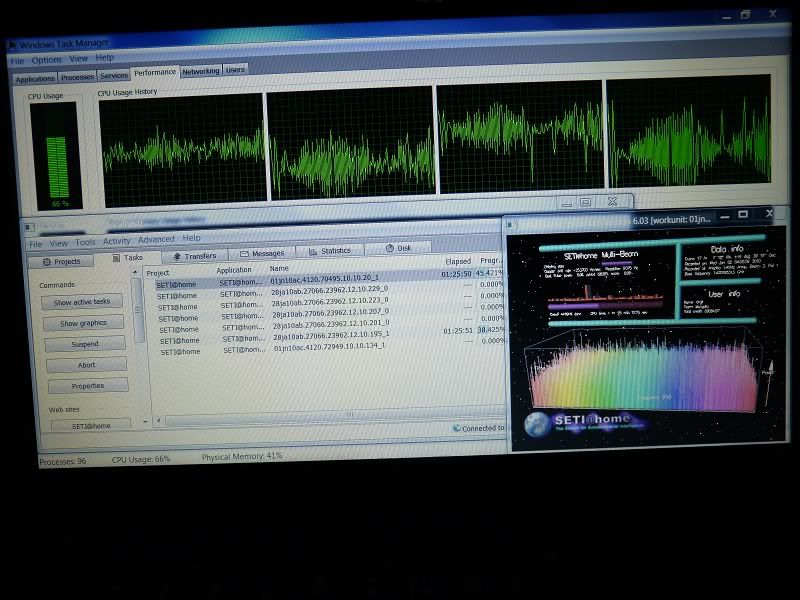
Task: Suspend the selected task
Action: pos(86,343)
